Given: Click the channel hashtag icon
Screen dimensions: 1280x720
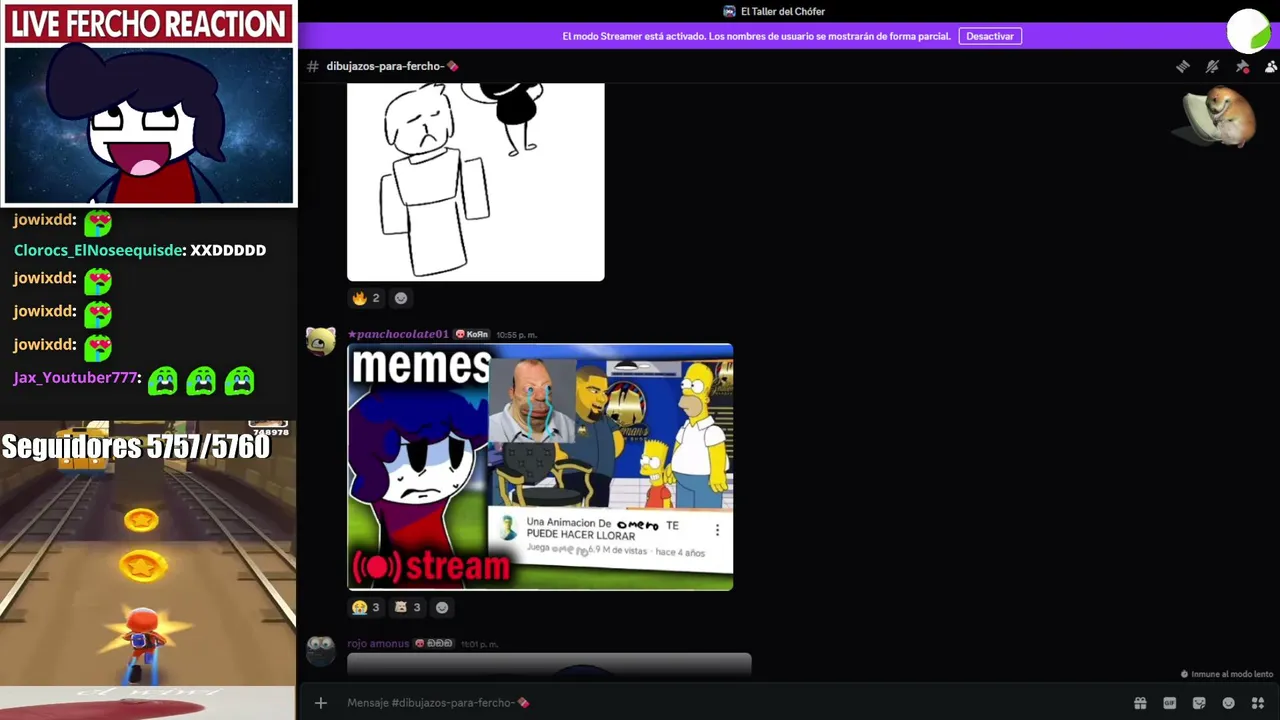Looking at the screenshot, I should coord(313,66).
